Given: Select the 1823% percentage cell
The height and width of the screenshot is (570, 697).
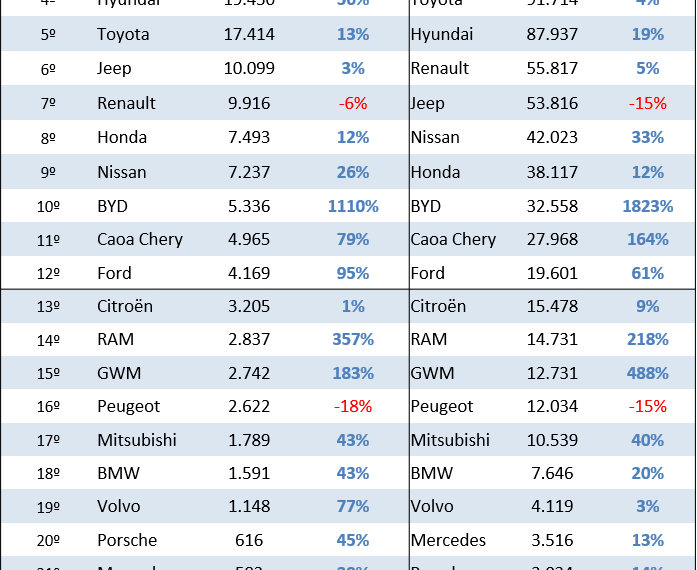Looking at the screenshot, I should click(648, 207).
